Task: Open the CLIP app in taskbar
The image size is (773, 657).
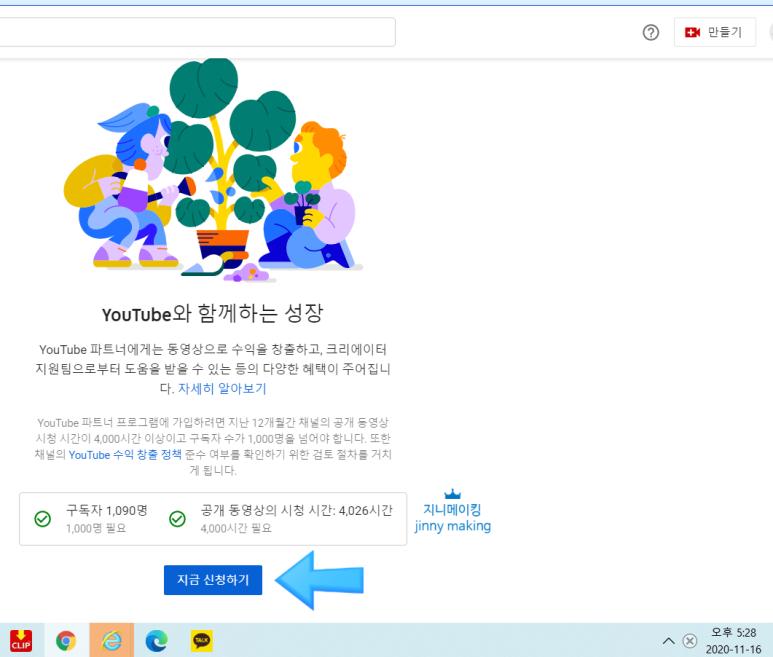Action: (x=21, y=640)
